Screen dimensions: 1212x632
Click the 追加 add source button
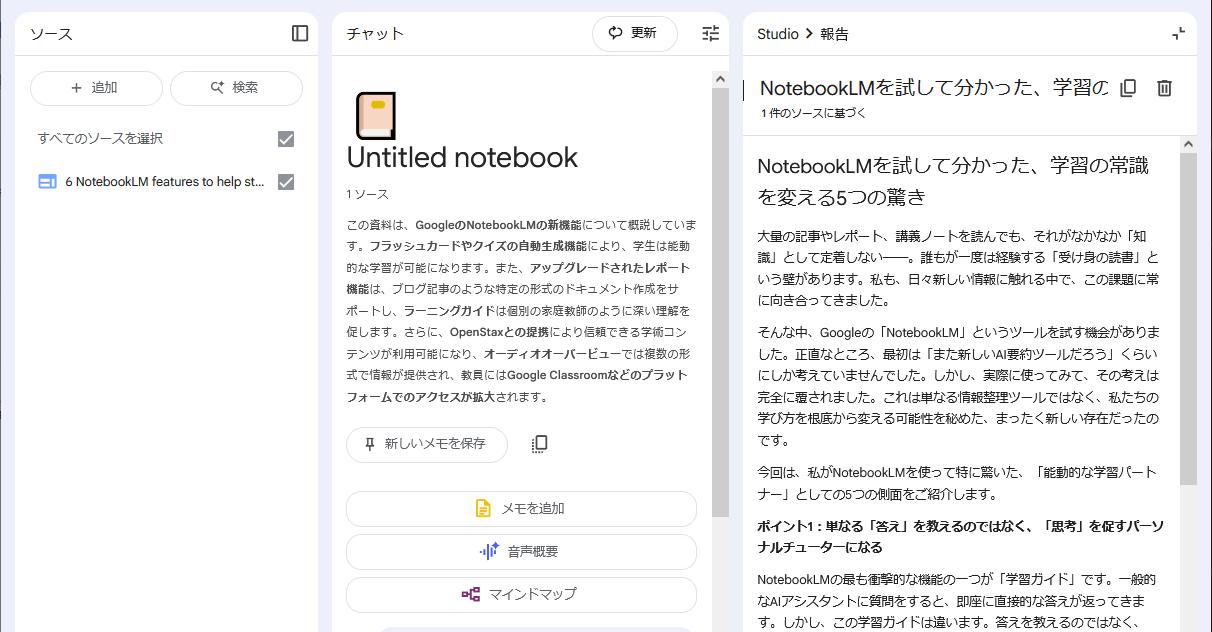point(96,88)
